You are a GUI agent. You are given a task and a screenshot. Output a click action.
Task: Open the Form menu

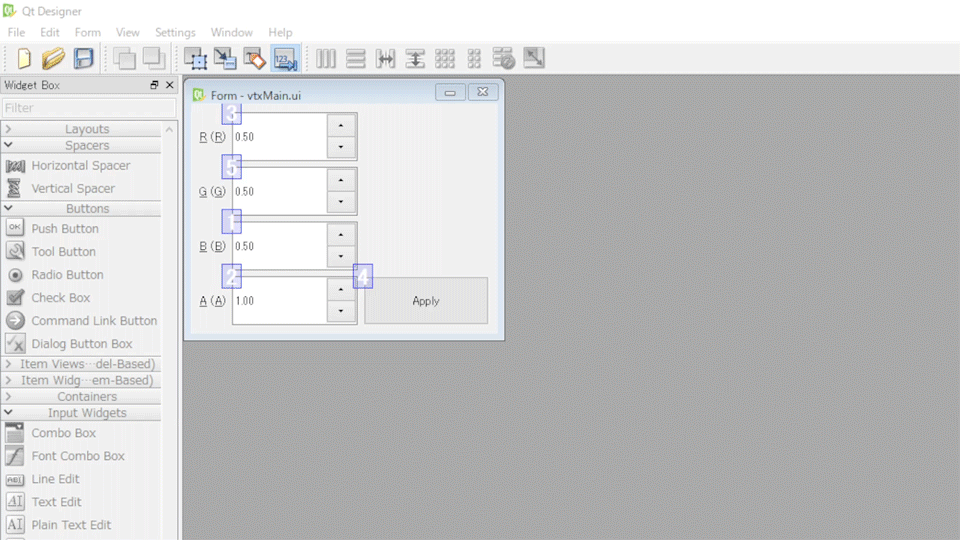pos(88,32)
